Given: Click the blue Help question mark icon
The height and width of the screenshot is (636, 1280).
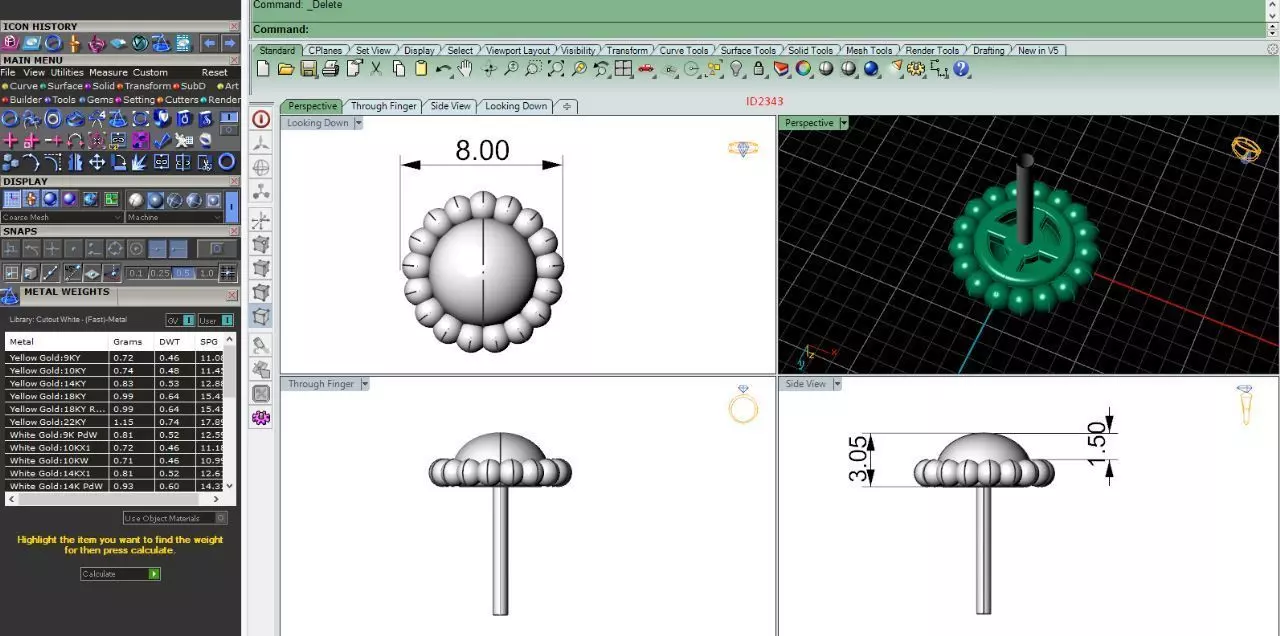Looking at the screenshot, I should [961, 69].
